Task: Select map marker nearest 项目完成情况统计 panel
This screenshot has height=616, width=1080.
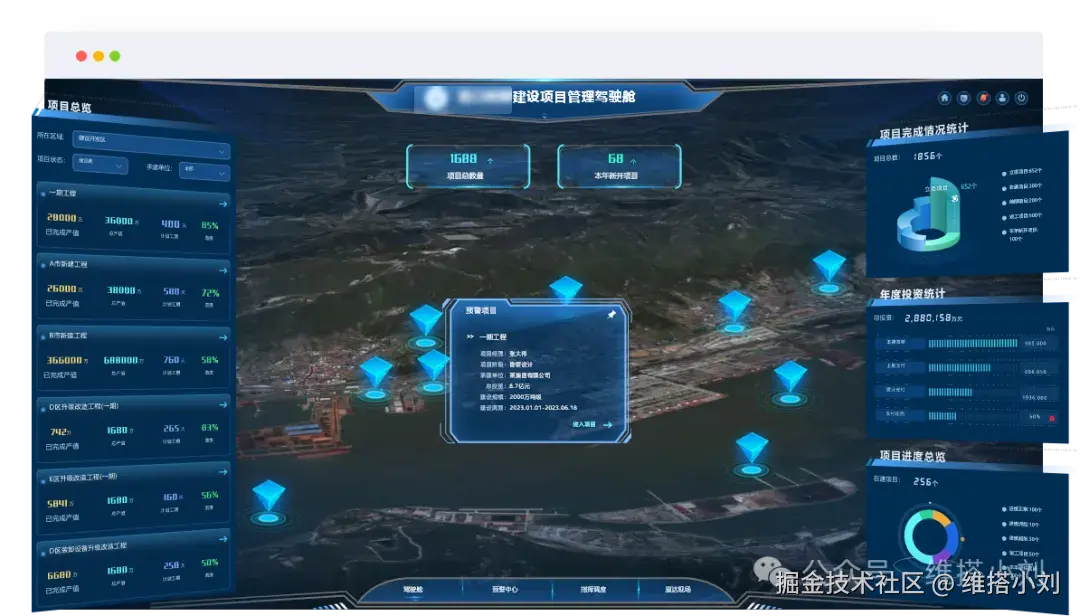Action: coord(829,271)
